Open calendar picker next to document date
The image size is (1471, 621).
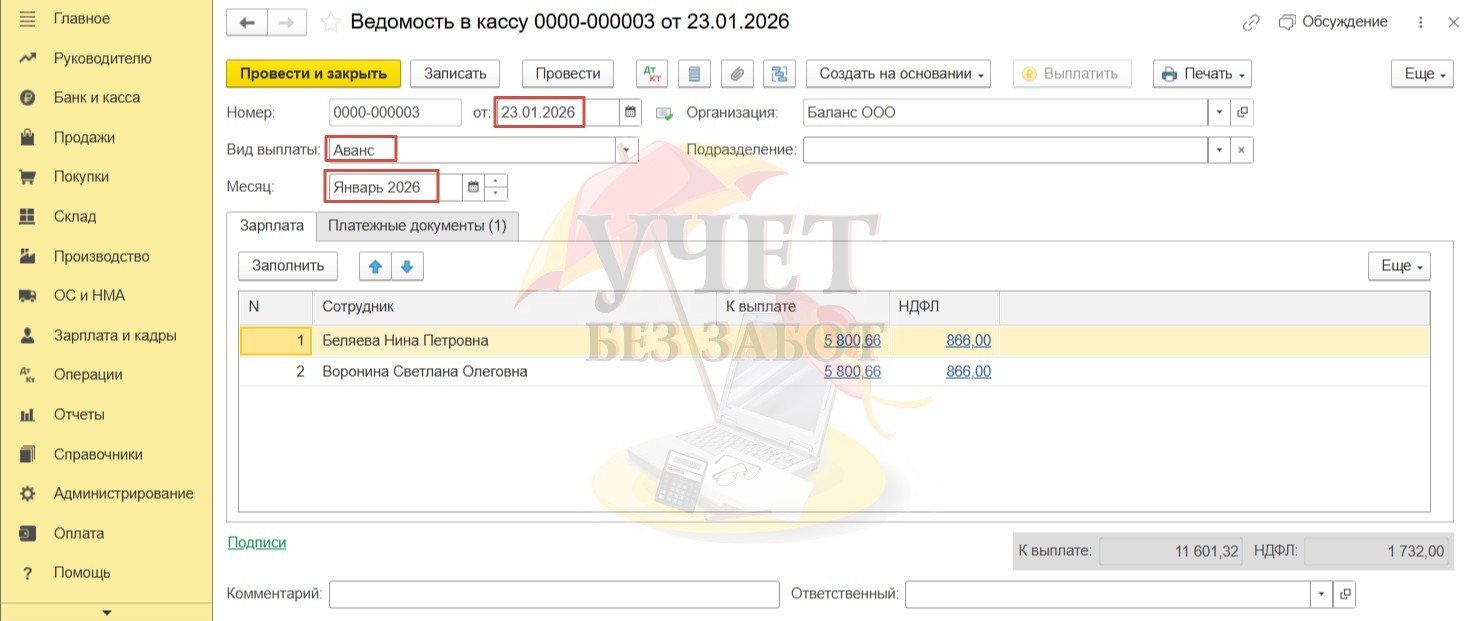tap(629, 113)
